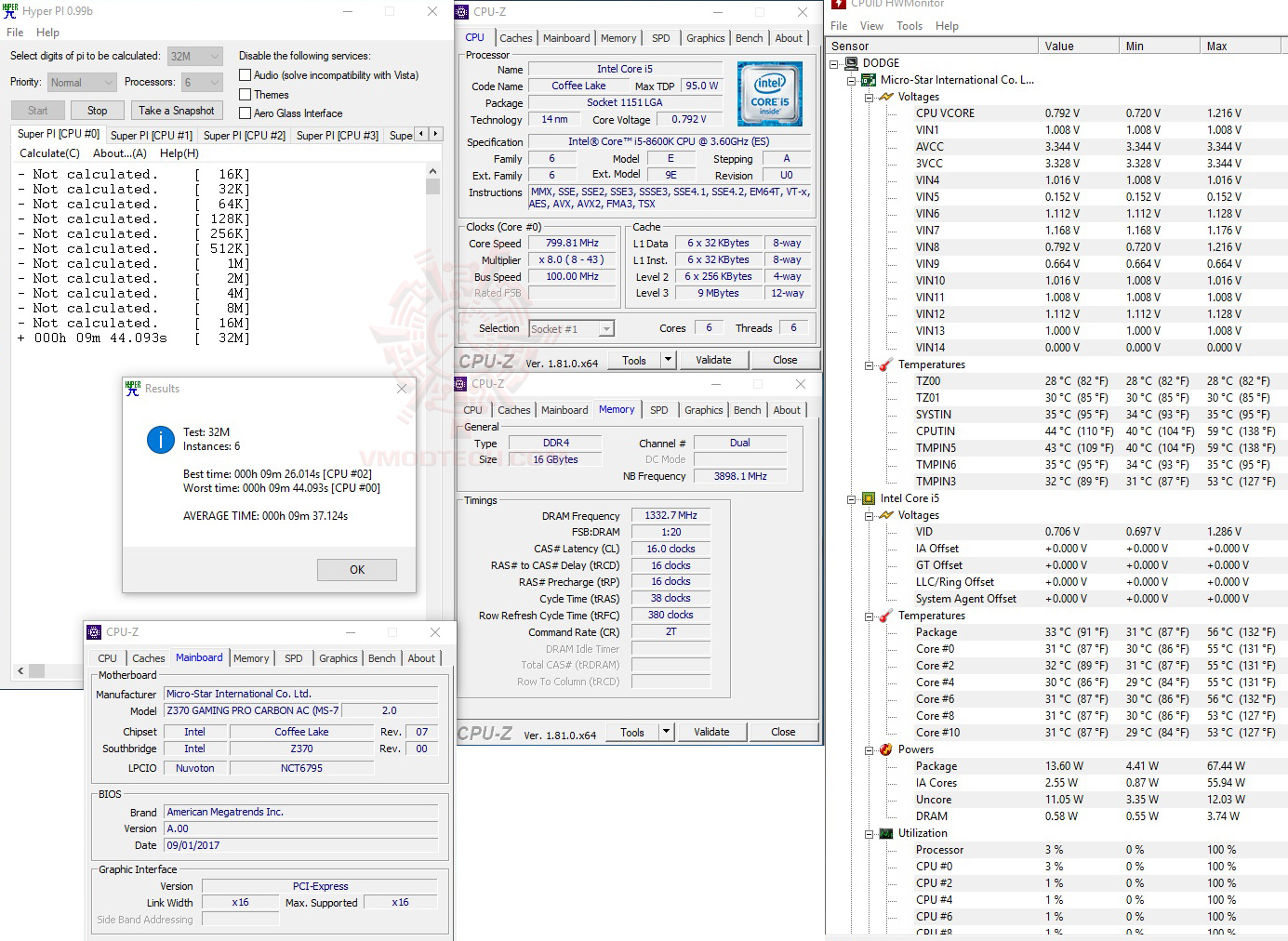Open the Tools menu in HWMonitor
The width and height of the screenshot is (1288, 941).
(x=910, y=26)
